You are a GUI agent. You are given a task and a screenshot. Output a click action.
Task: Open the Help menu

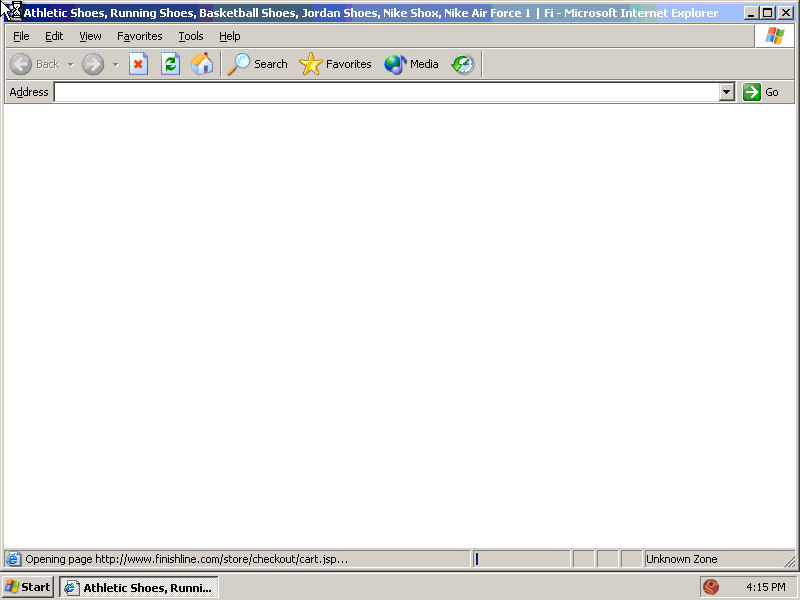(230, 36)
